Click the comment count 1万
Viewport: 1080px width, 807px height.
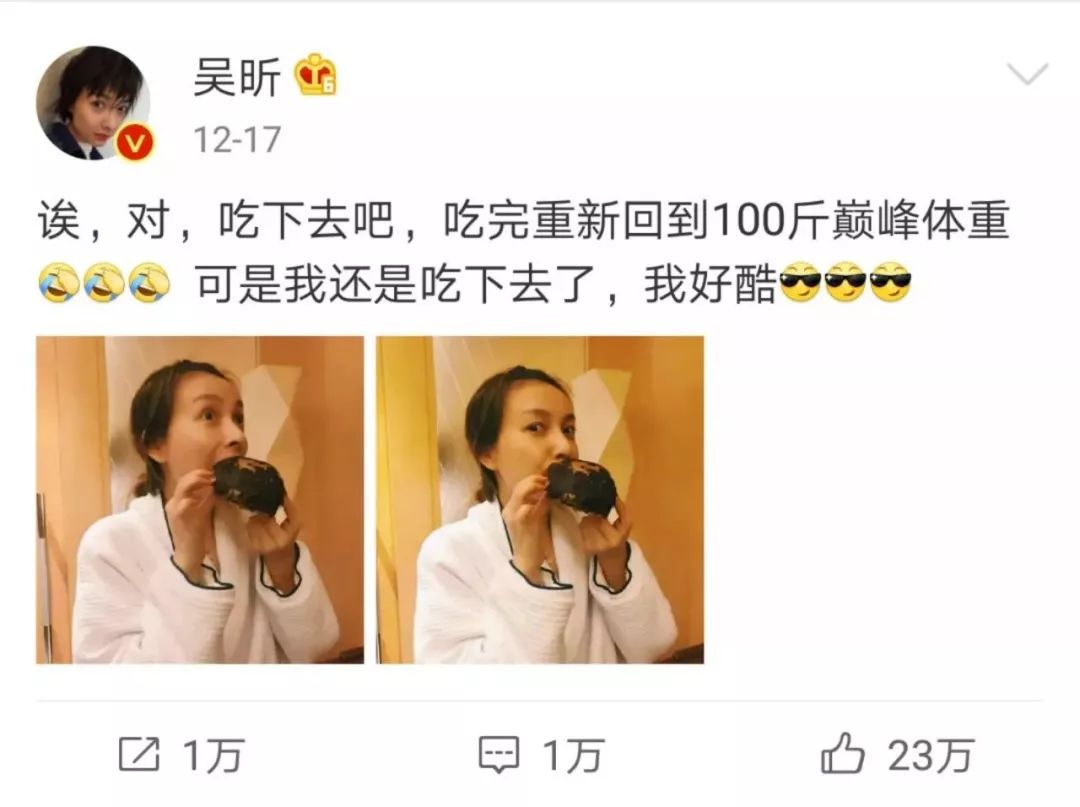573,755
